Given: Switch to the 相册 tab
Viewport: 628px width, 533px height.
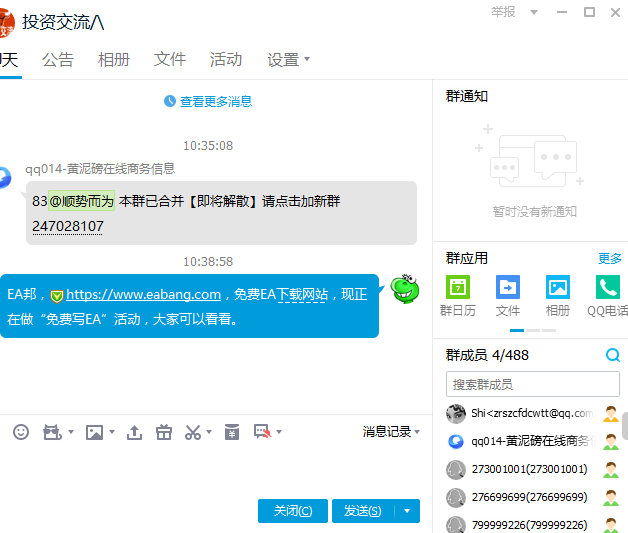Looking at the screenshot, I should pos(114,60).
